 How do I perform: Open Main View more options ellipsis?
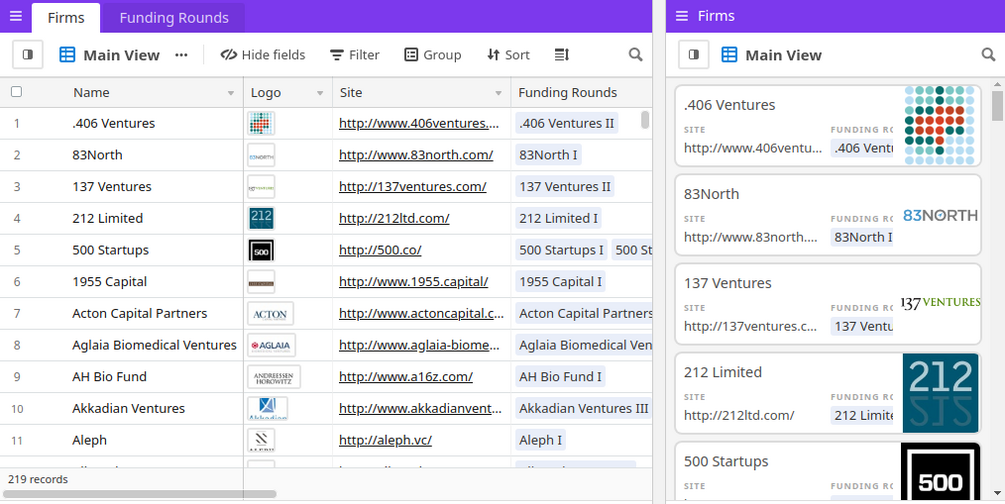[x=181, y=55]
